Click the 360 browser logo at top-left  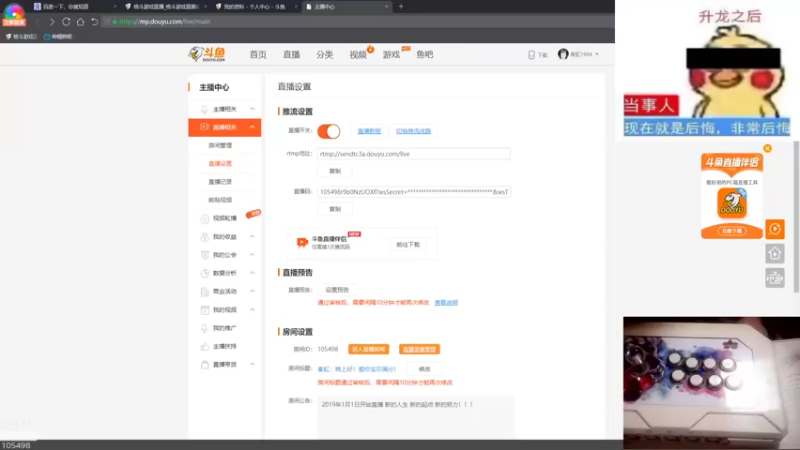click(14, 14)
